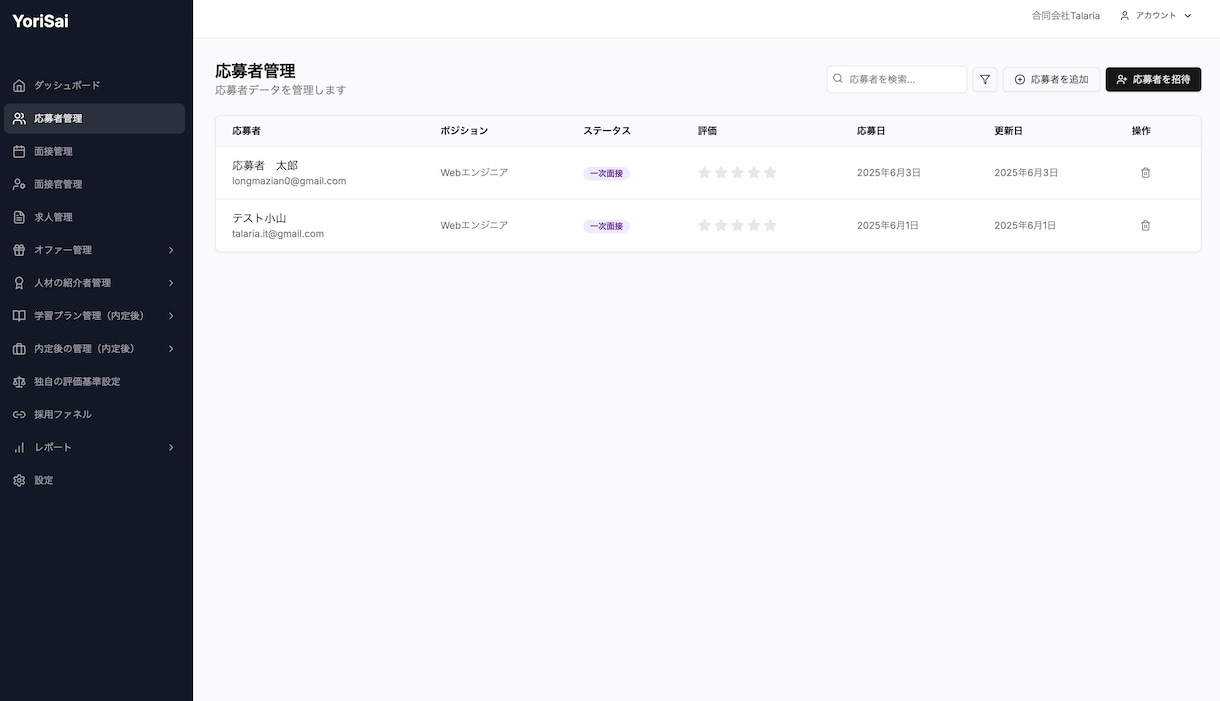The image size is (1220, 701).
Task: Click the 応募者管理 people icon
Action: pos(19,118)
